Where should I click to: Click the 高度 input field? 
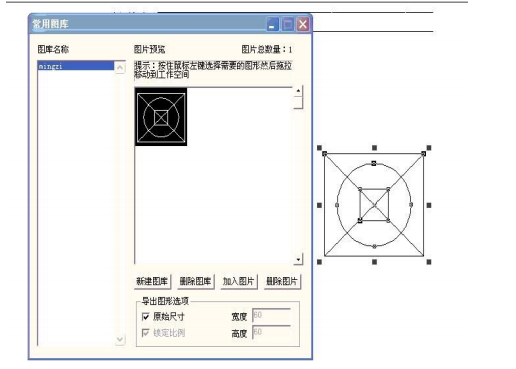(x=271, y=332)
